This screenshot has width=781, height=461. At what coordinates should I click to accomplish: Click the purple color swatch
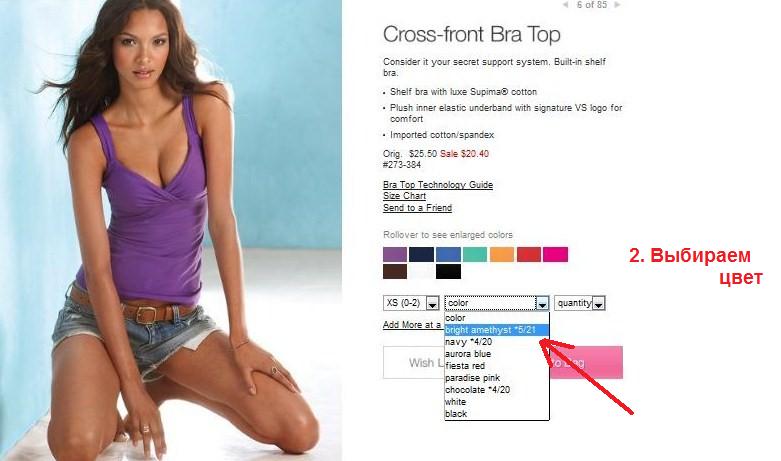[x=395, y=254]
